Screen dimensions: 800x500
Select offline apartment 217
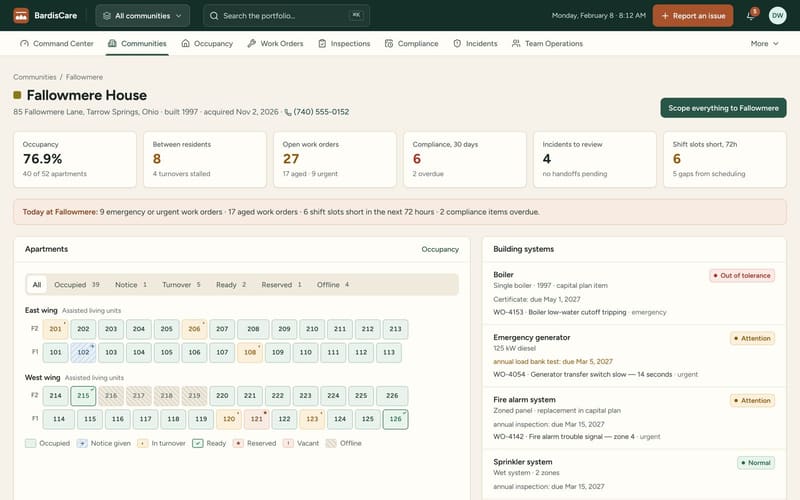click(139, 396)
